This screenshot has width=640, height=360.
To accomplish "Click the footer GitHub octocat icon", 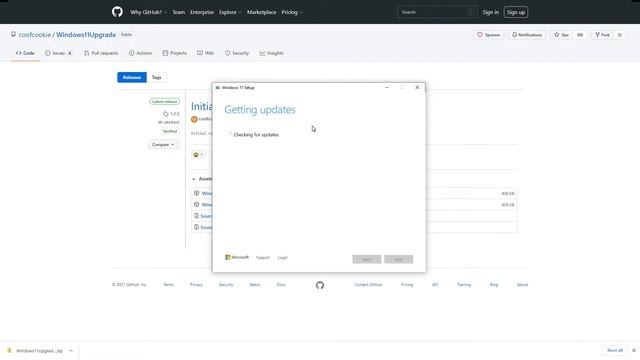I will [320, 285].
